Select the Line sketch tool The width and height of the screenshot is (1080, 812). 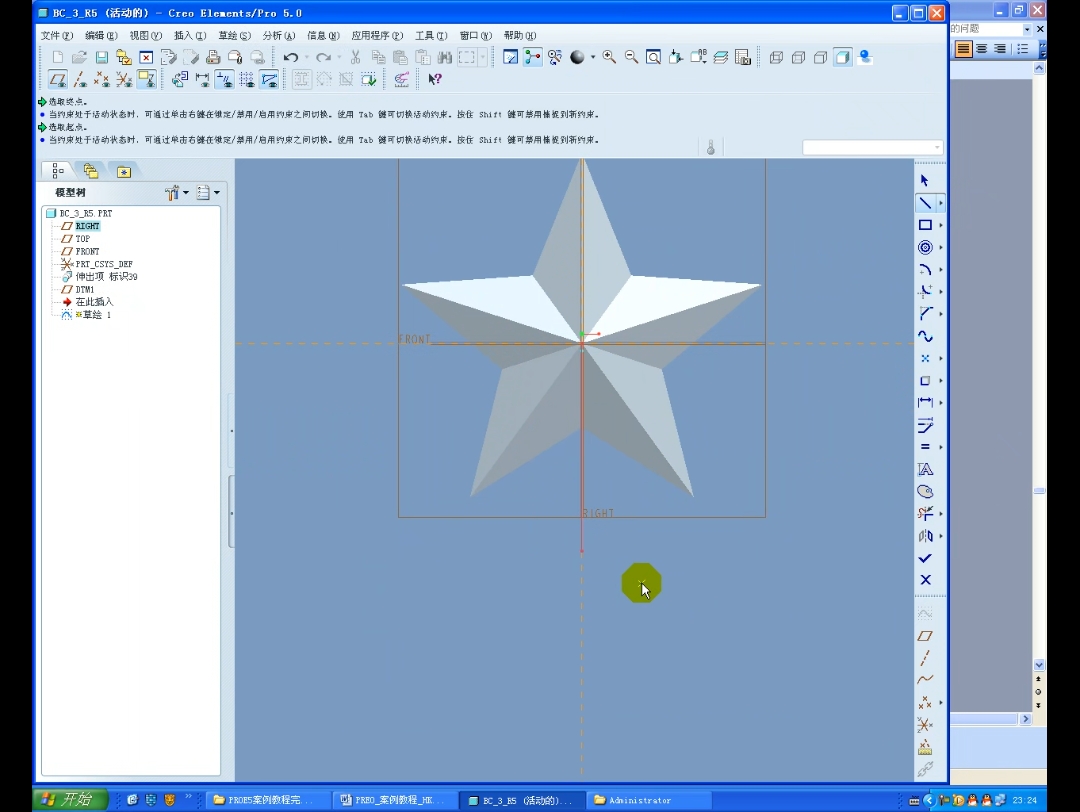[924, 203]
